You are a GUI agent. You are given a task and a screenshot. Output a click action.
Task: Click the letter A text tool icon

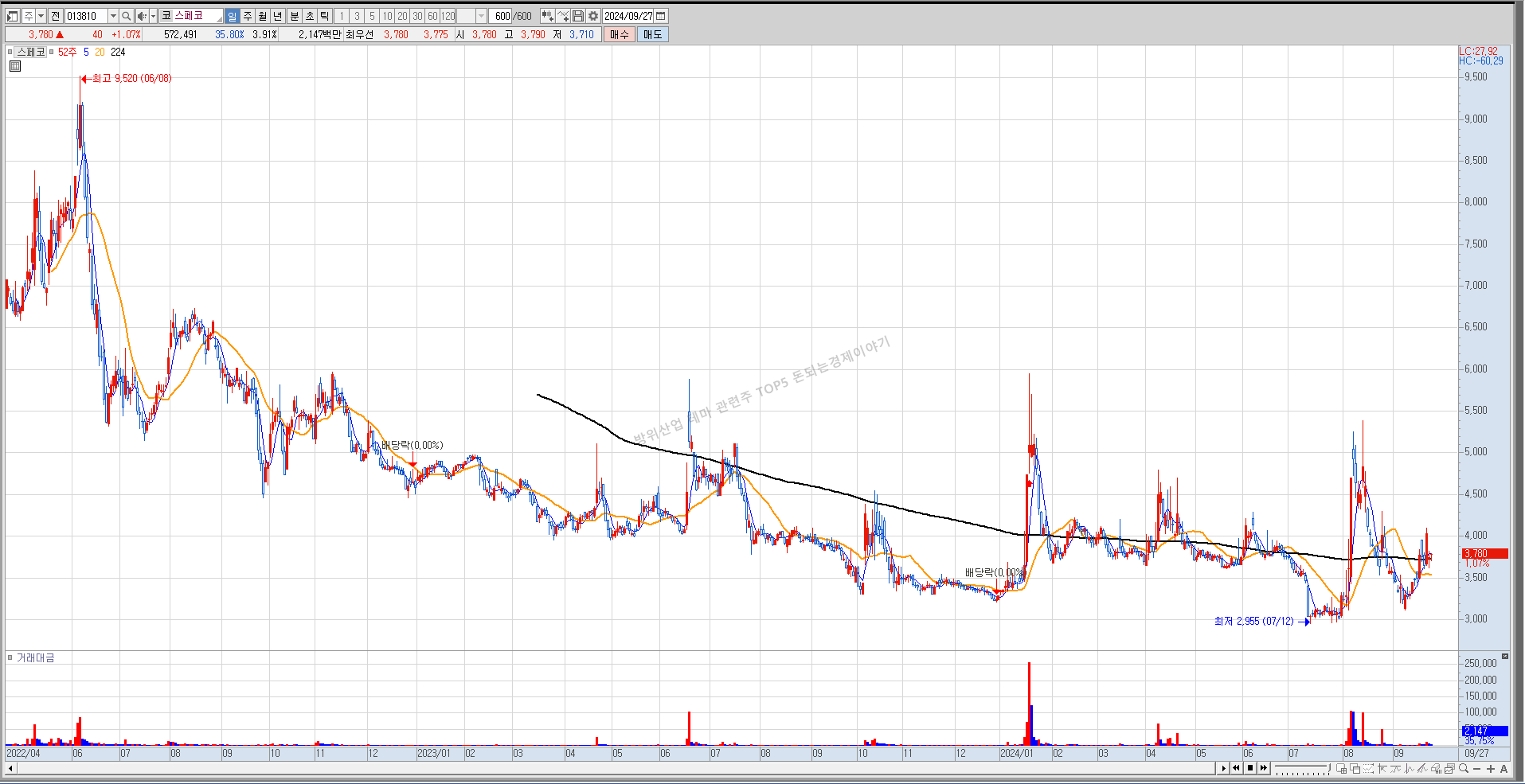click(1503, 768)
